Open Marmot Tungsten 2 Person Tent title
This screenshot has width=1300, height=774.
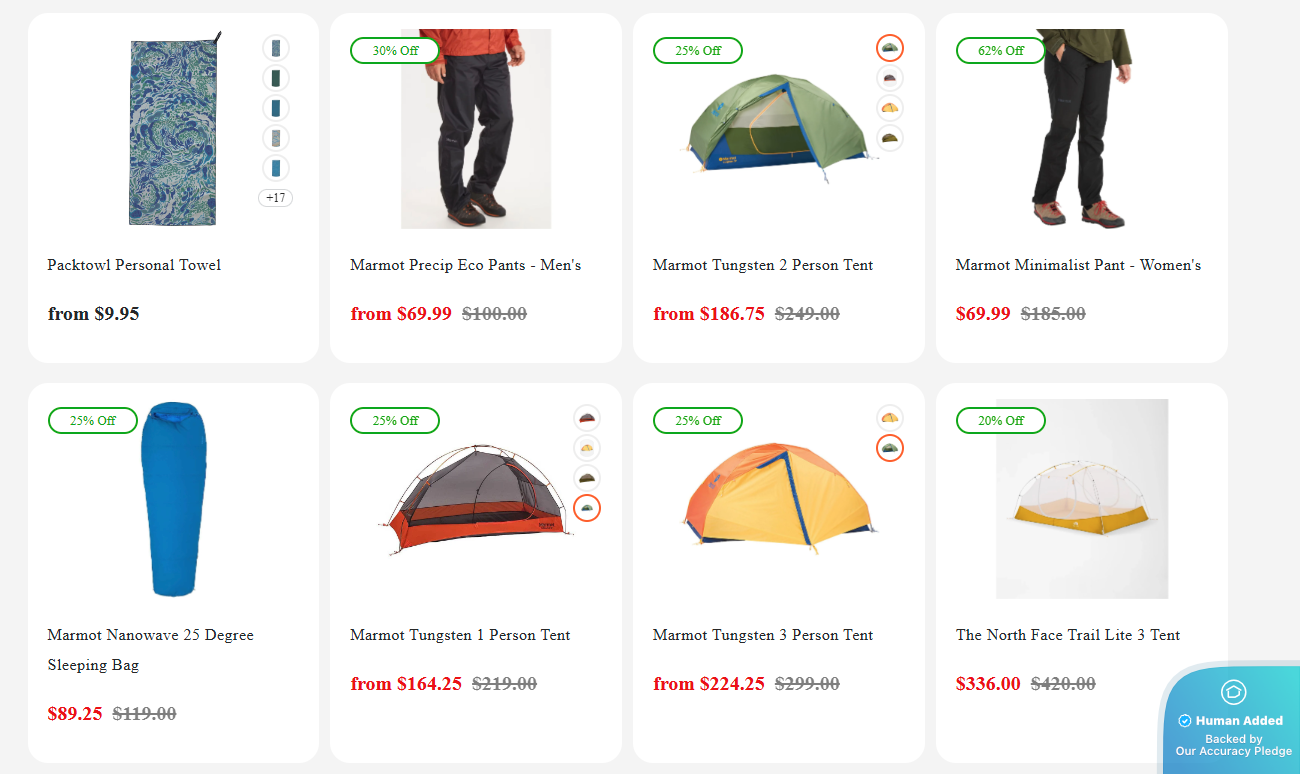click(x=763, y=265)
